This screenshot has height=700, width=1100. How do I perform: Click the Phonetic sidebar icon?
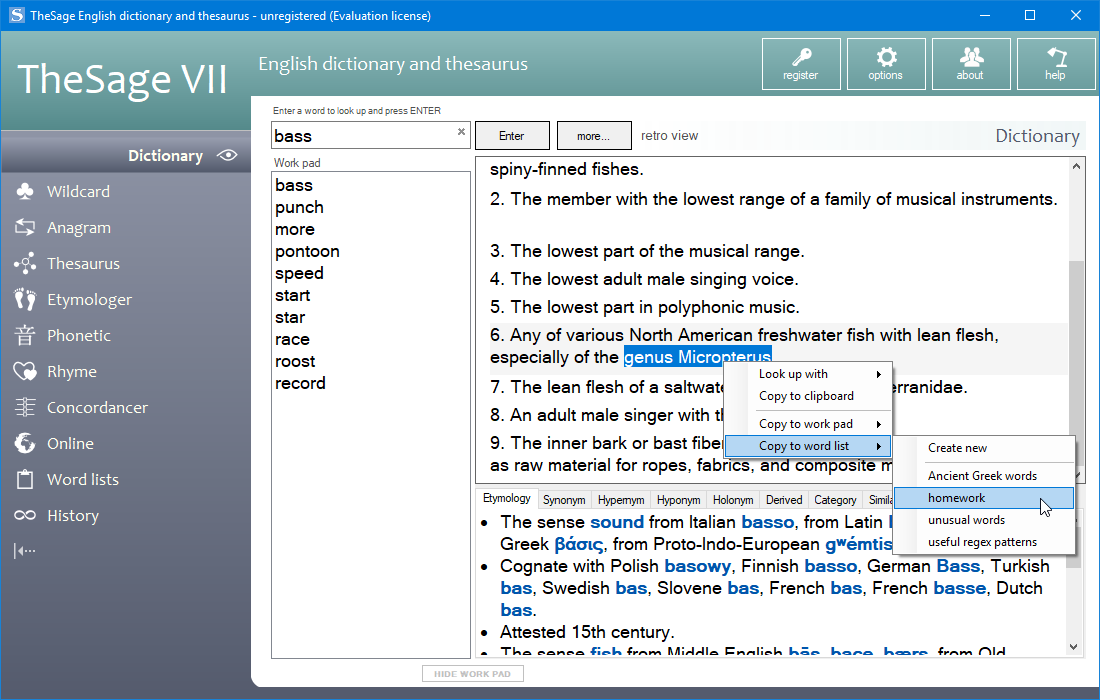pos(25,335)
